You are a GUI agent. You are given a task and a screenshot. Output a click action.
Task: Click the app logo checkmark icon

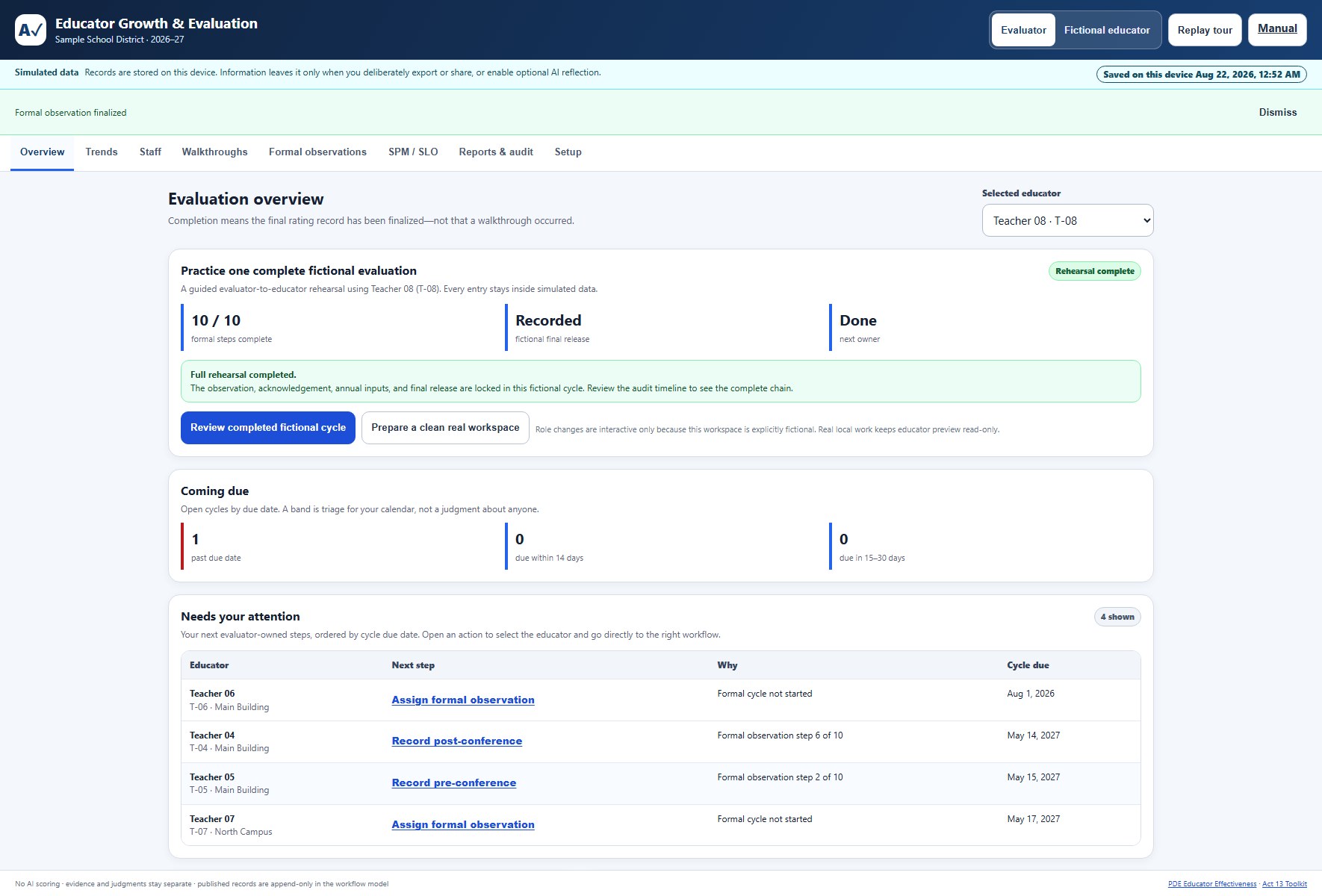coord(31,30)
